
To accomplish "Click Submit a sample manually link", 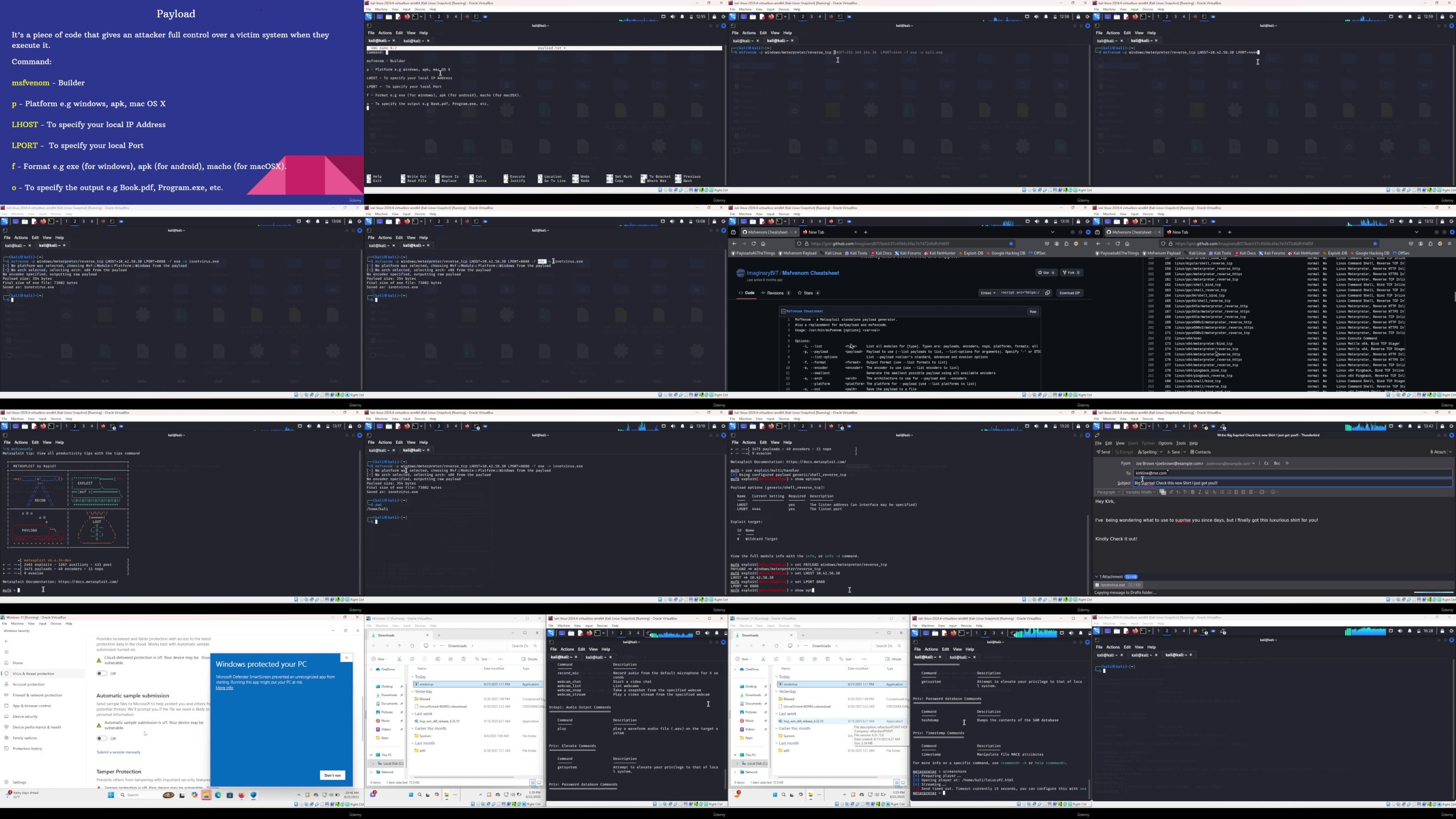I will pos(119,752).
